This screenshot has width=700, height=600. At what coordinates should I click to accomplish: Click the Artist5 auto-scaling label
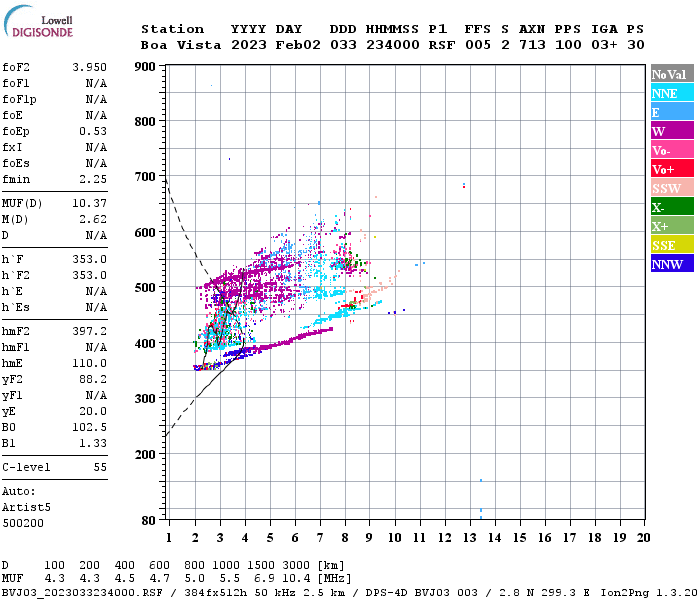[26, 508]
